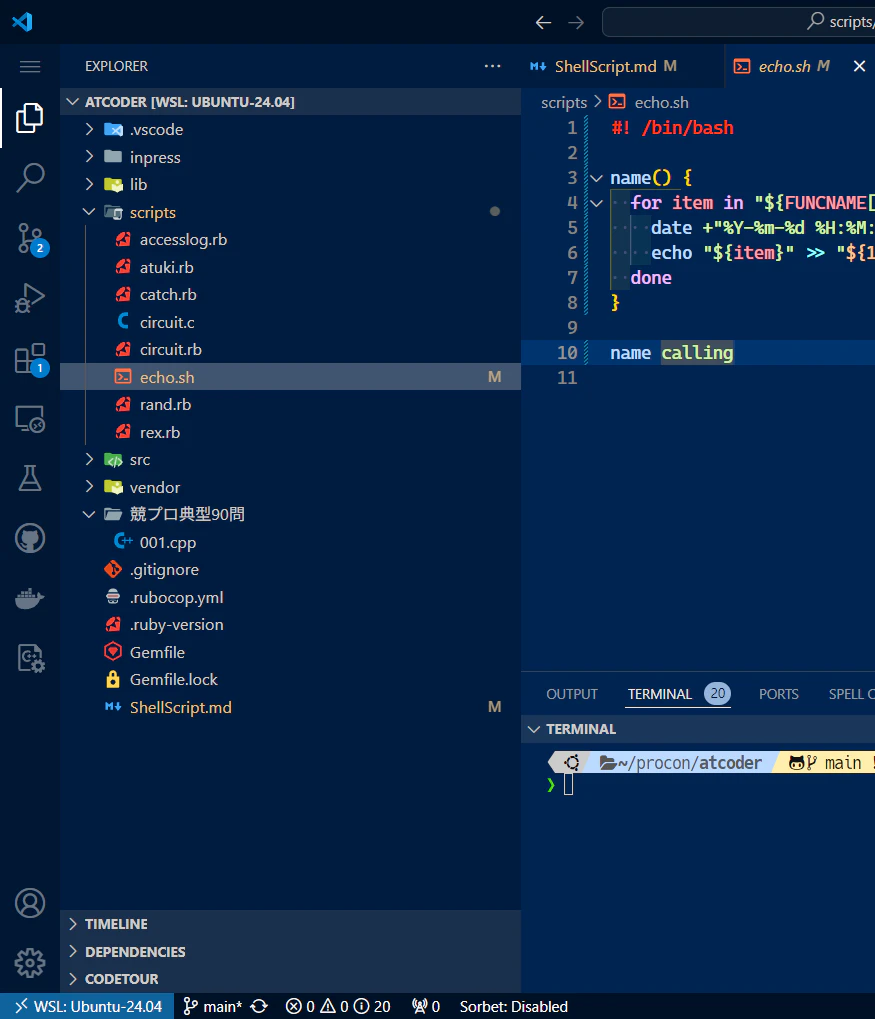Open Source Control view with 2 changes
The width and height of the screenshot is (875, 1019).
tap(30, 238)
